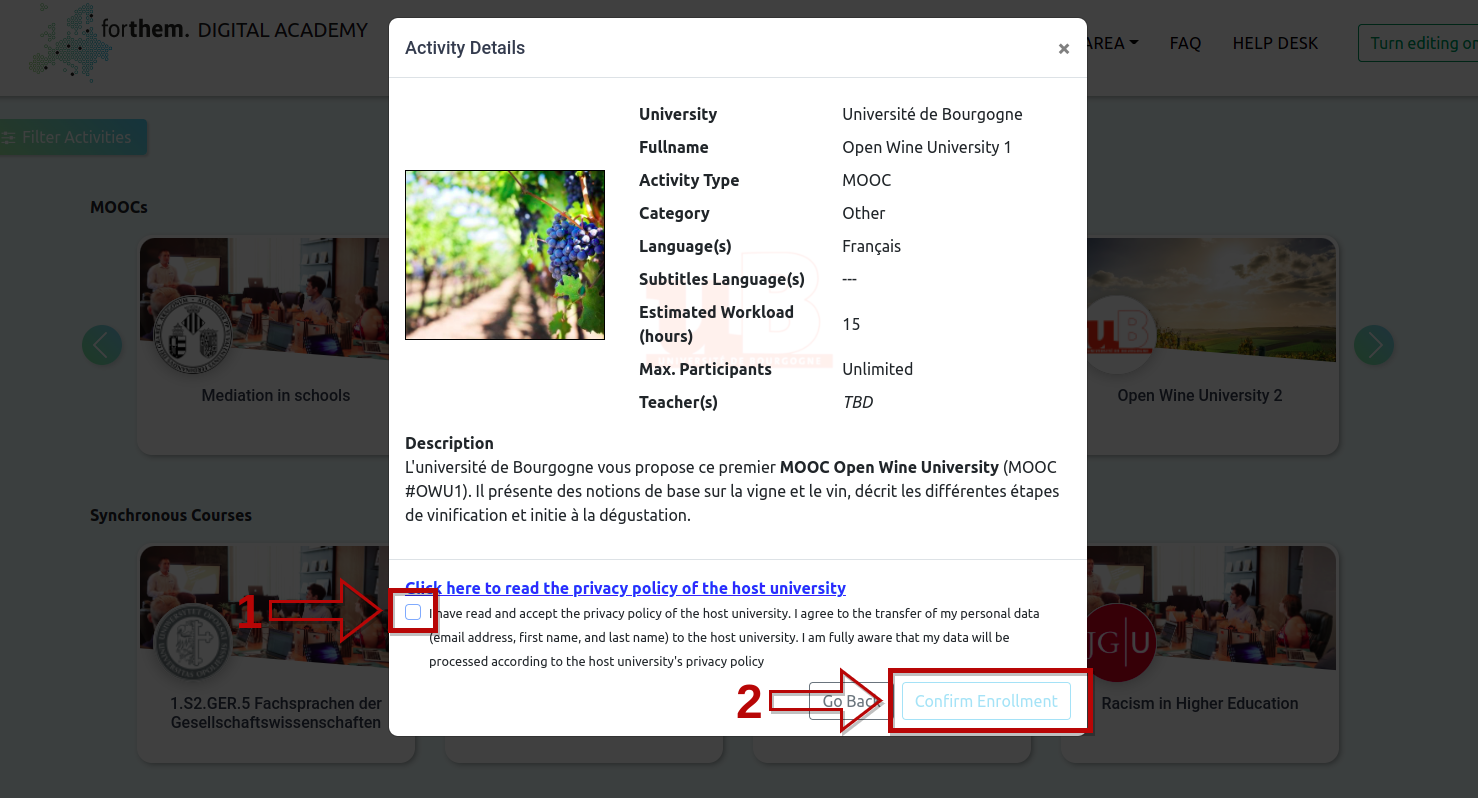Click the uB logo on Open Wine University 2

tap(1118, 336)
